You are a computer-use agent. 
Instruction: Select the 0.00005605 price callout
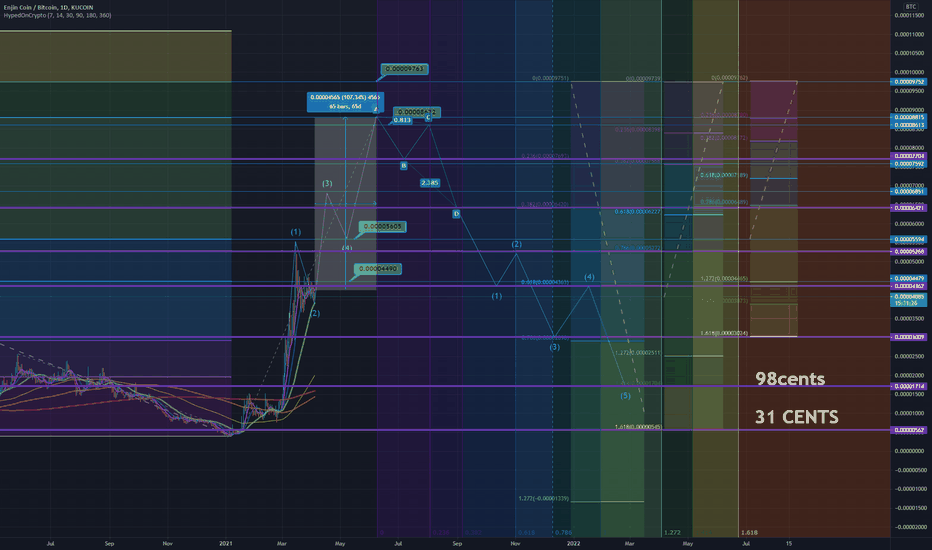point(383,227)
